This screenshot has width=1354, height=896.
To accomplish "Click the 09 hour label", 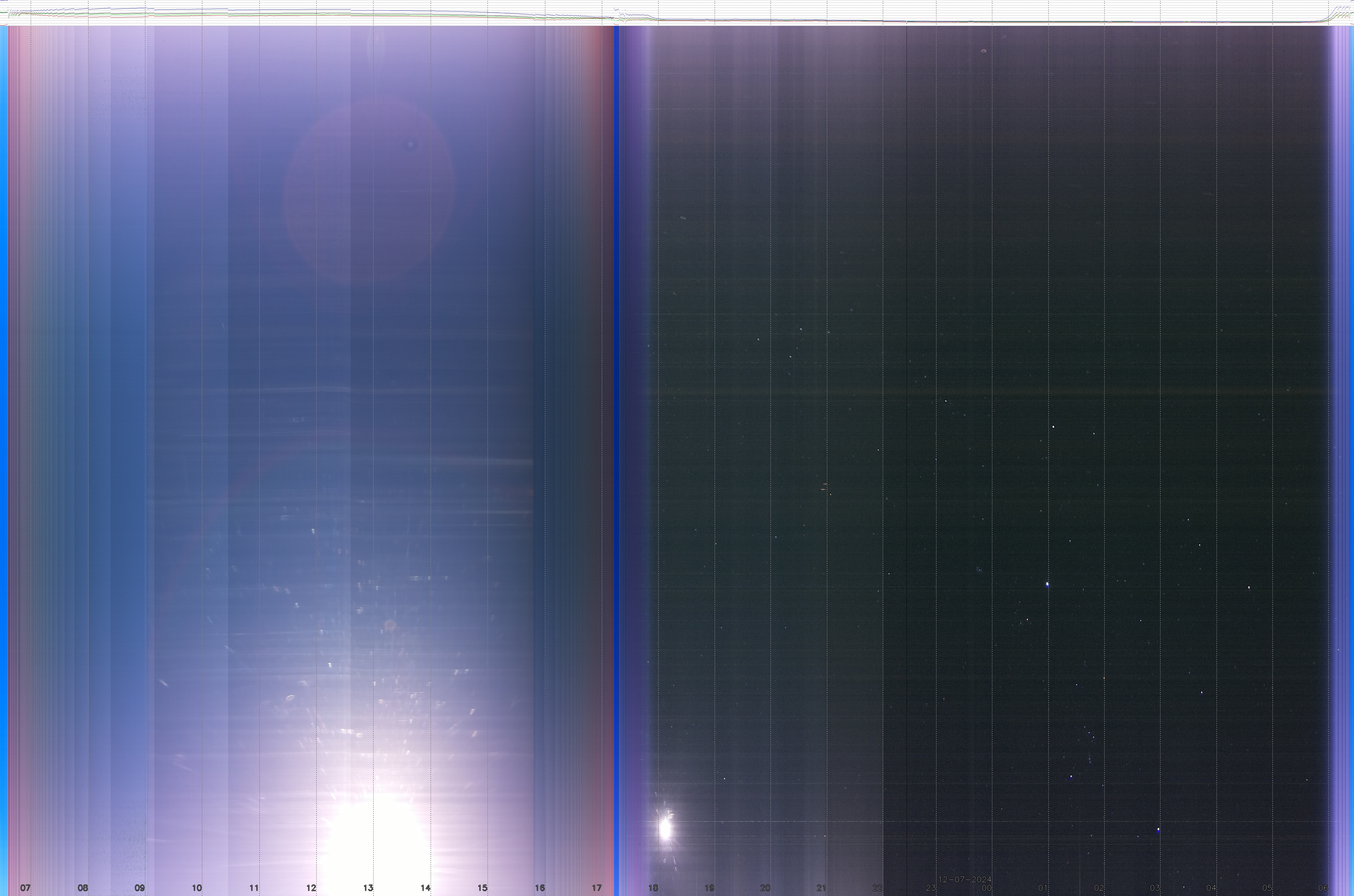I will pyautogui.click(x=139, y=888).
